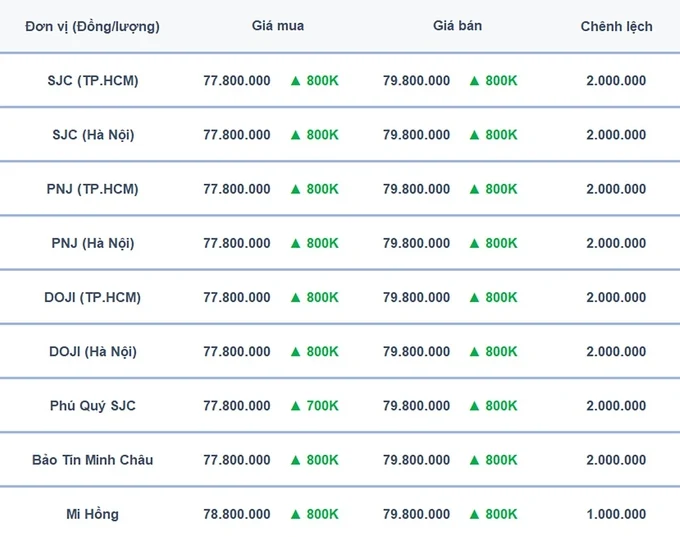The height and width of the screenshot is (537, 680).
Task: Click the 1.000.000 spread for Mi Hồng
Action: tap(616, 514)
